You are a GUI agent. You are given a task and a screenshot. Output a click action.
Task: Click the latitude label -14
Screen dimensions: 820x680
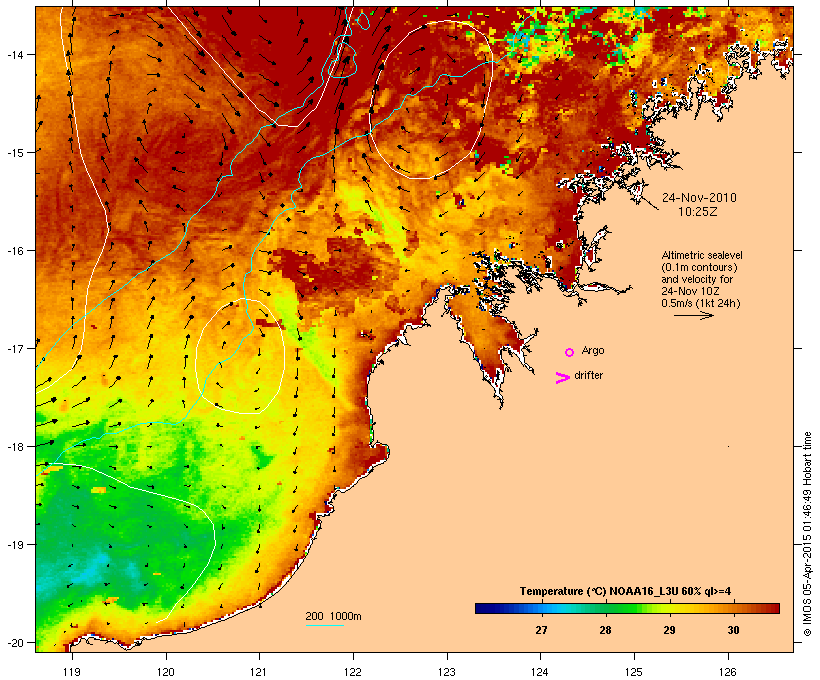[x=14, y=54]
